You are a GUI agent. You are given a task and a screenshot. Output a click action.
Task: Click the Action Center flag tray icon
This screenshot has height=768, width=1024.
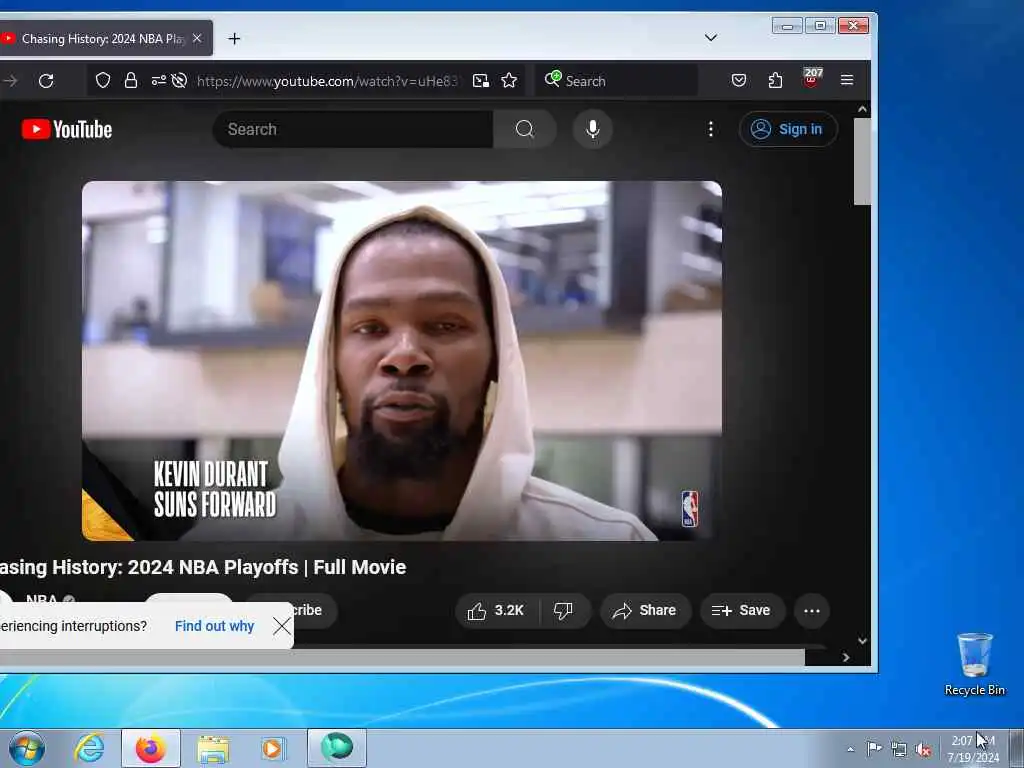coord(874,748)
